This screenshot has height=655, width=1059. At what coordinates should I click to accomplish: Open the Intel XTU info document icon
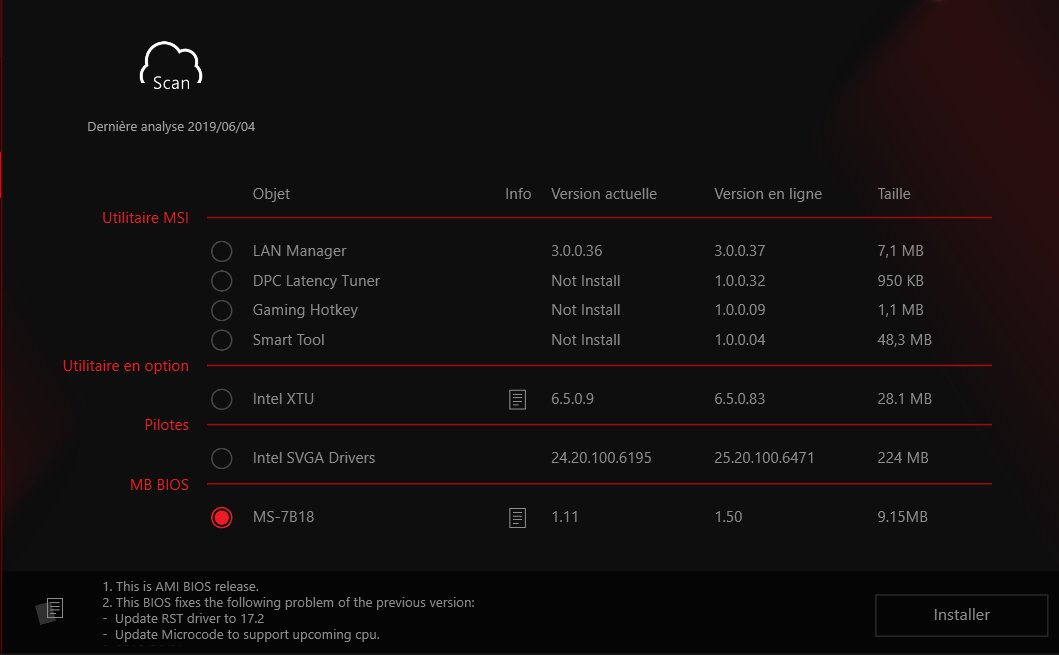[x=517, y=400]
